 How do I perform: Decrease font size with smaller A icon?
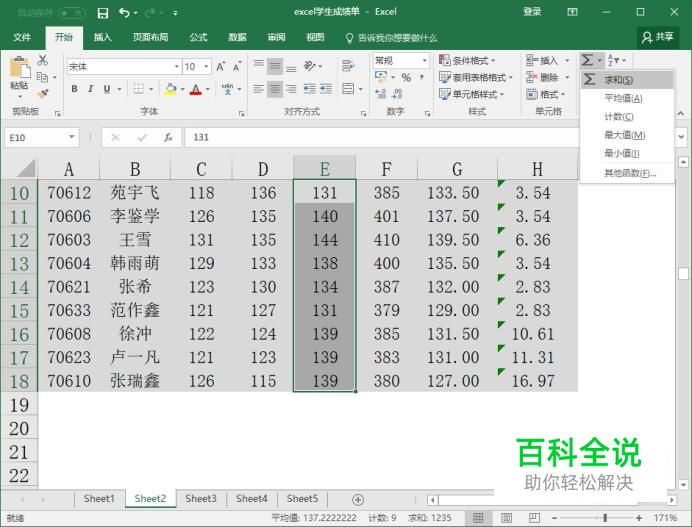(237, 67)
